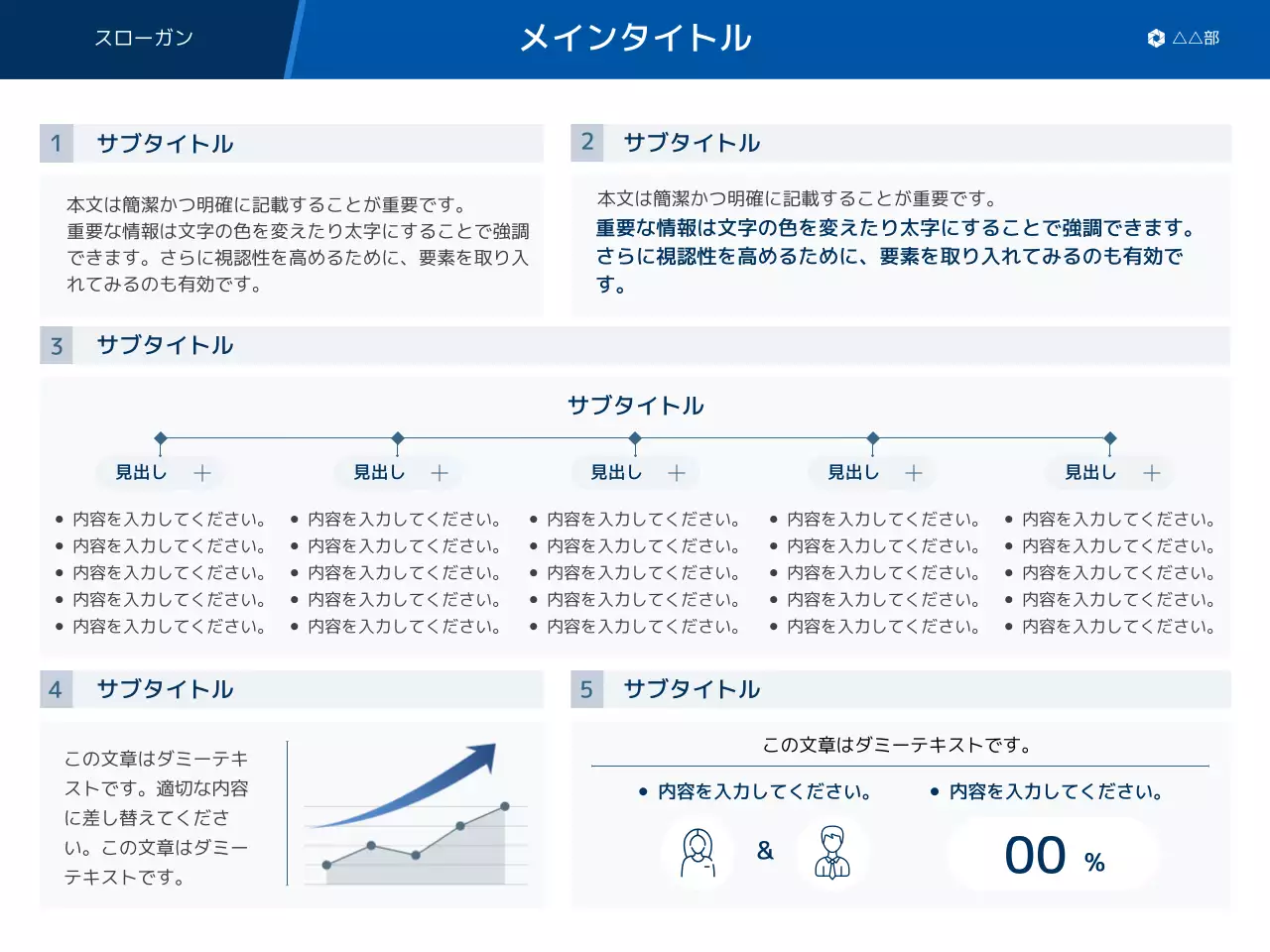Click the plus icon beside the first 見出し
The height and width of the screenshot is (952, 1270).
point(202,473)
